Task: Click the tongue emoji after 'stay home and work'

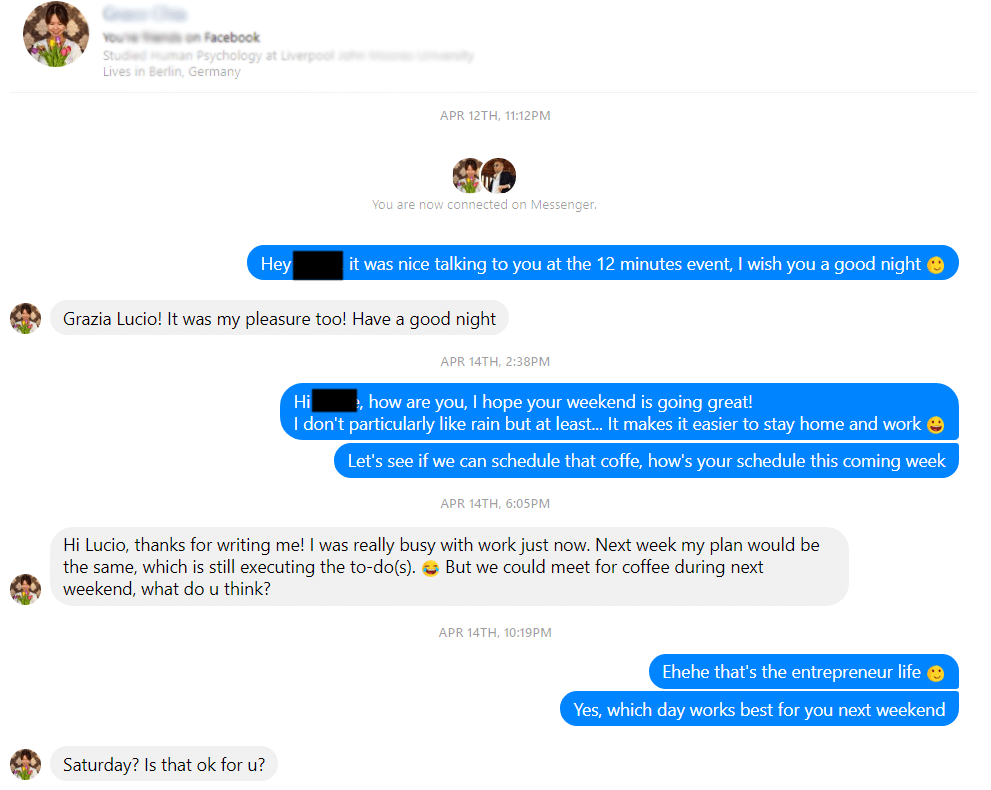Action: point(935,425)
